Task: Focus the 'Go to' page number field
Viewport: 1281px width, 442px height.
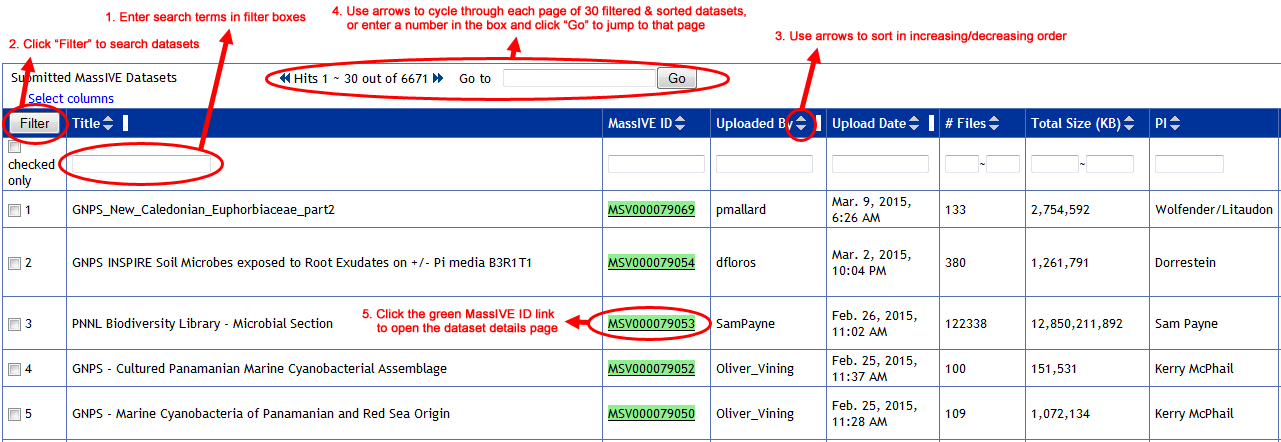Action: point(579,79)
